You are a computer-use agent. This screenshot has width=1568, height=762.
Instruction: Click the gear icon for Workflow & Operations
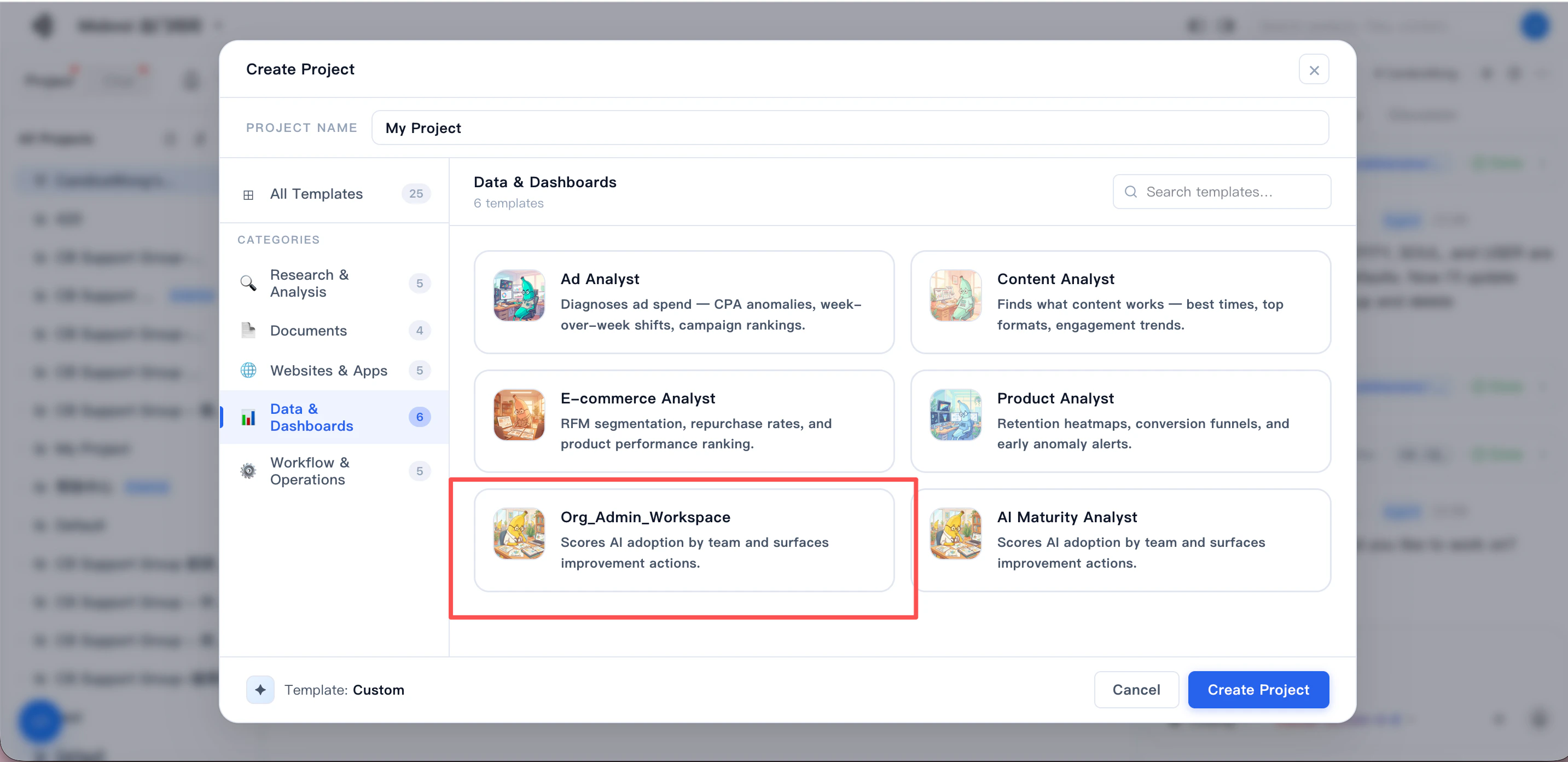(x=248, y=471)
